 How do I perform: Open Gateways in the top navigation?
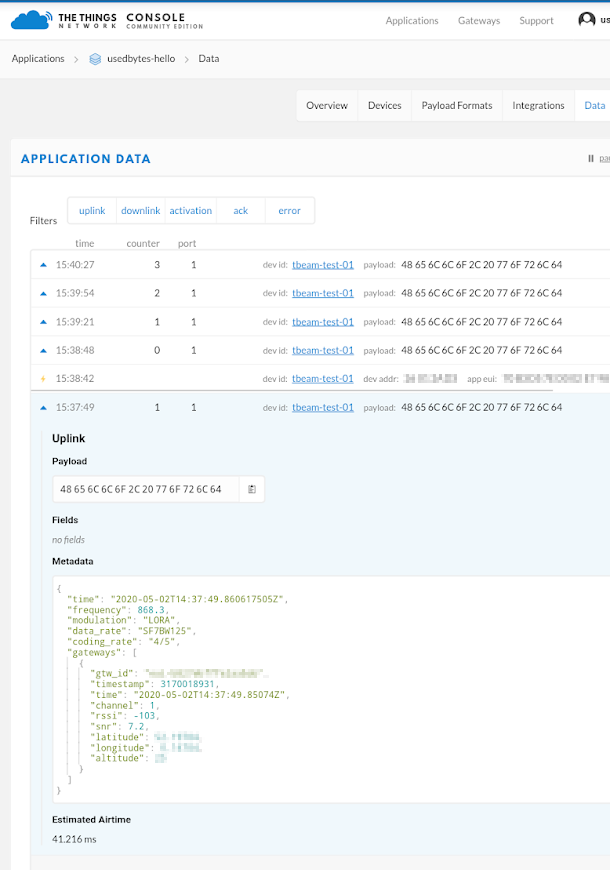pyautogui.click(x=479, y=21)
